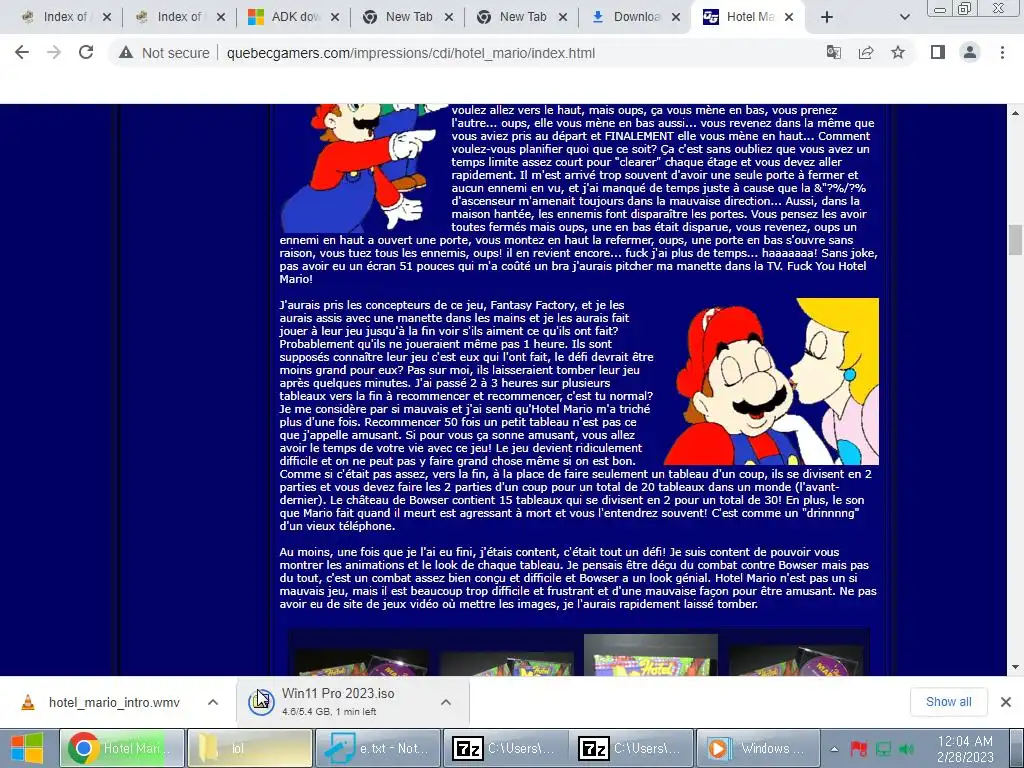Open Windows Media Player taskbar button
1024x768 pixels.
coord(759,748)
